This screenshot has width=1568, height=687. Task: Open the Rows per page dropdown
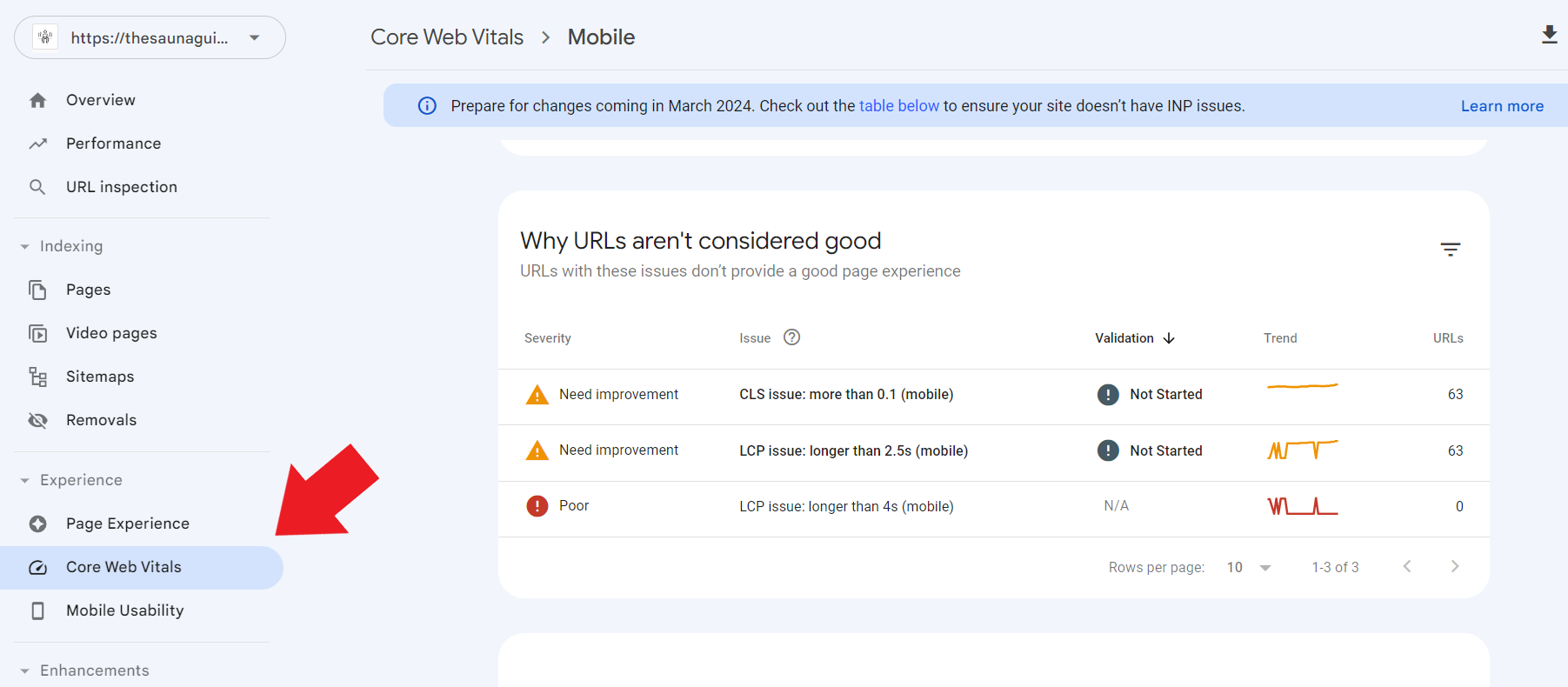pyautogui.click(x=1249, y=567)
